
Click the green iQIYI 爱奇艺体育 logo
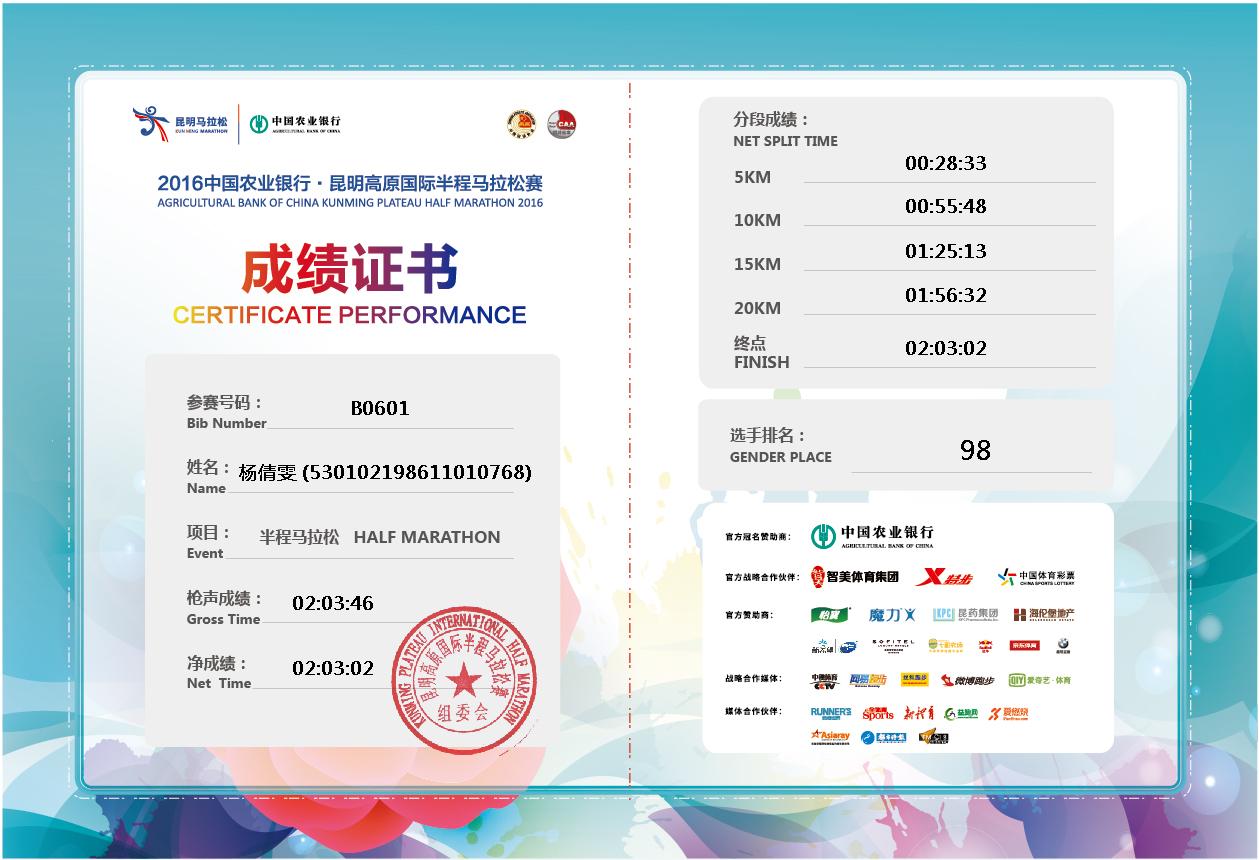point(1039,680)
